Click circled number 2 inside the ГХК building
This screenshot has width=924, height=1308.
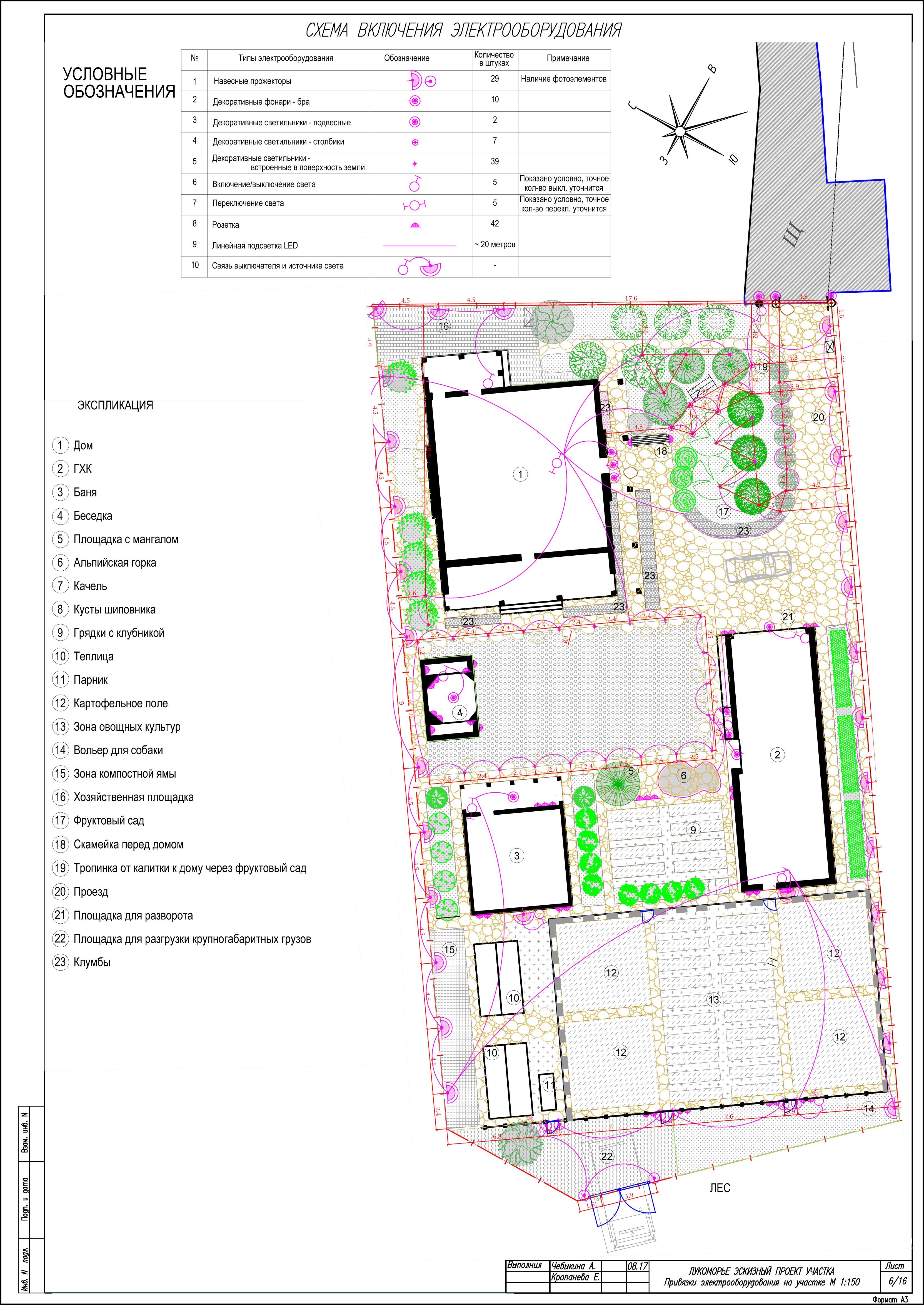click(777, 755)
